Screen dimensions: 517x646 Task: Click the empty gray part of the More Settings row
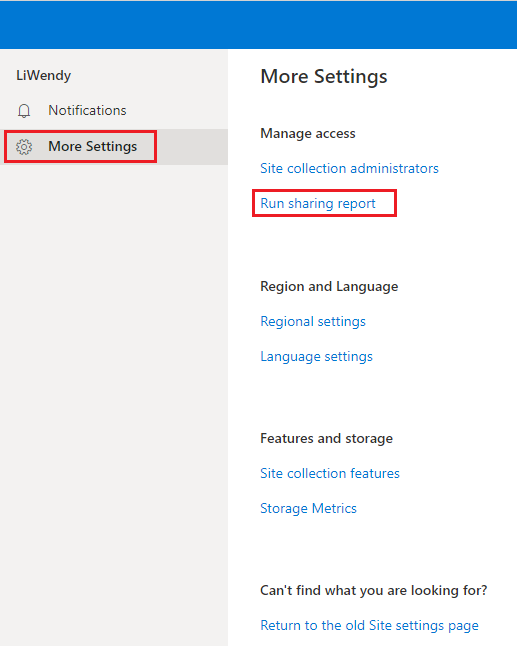coord(192,147)
